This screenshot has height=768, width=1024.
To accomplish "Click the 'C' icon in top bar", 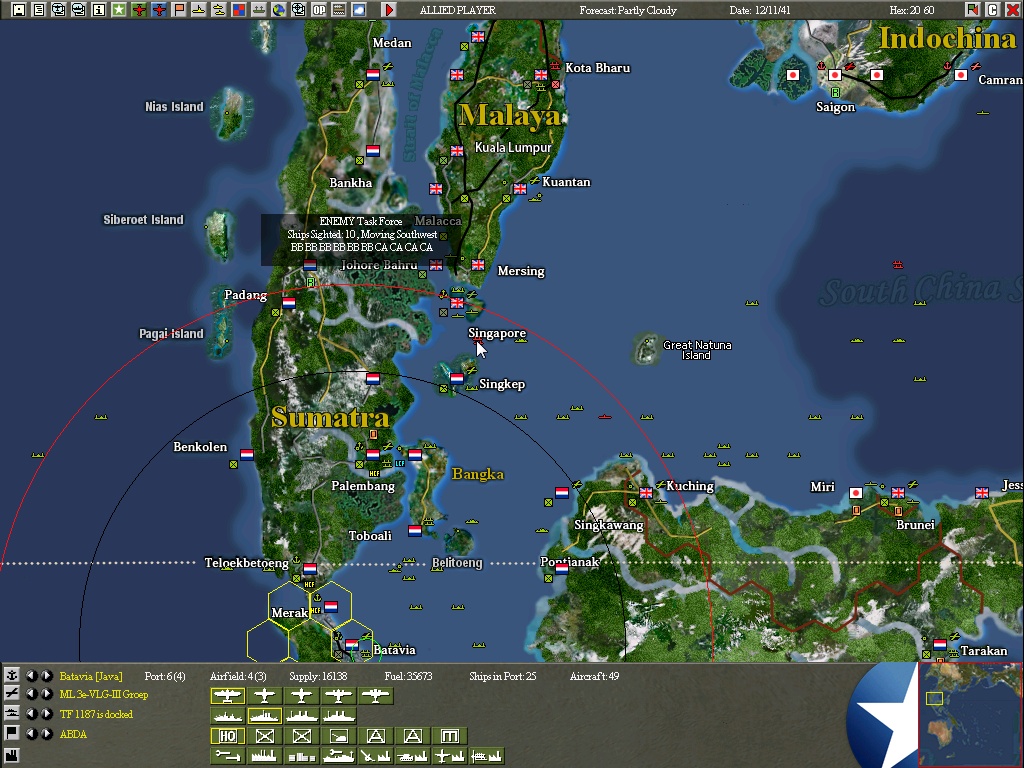I will pyautogui.click(x=992, y=10).
